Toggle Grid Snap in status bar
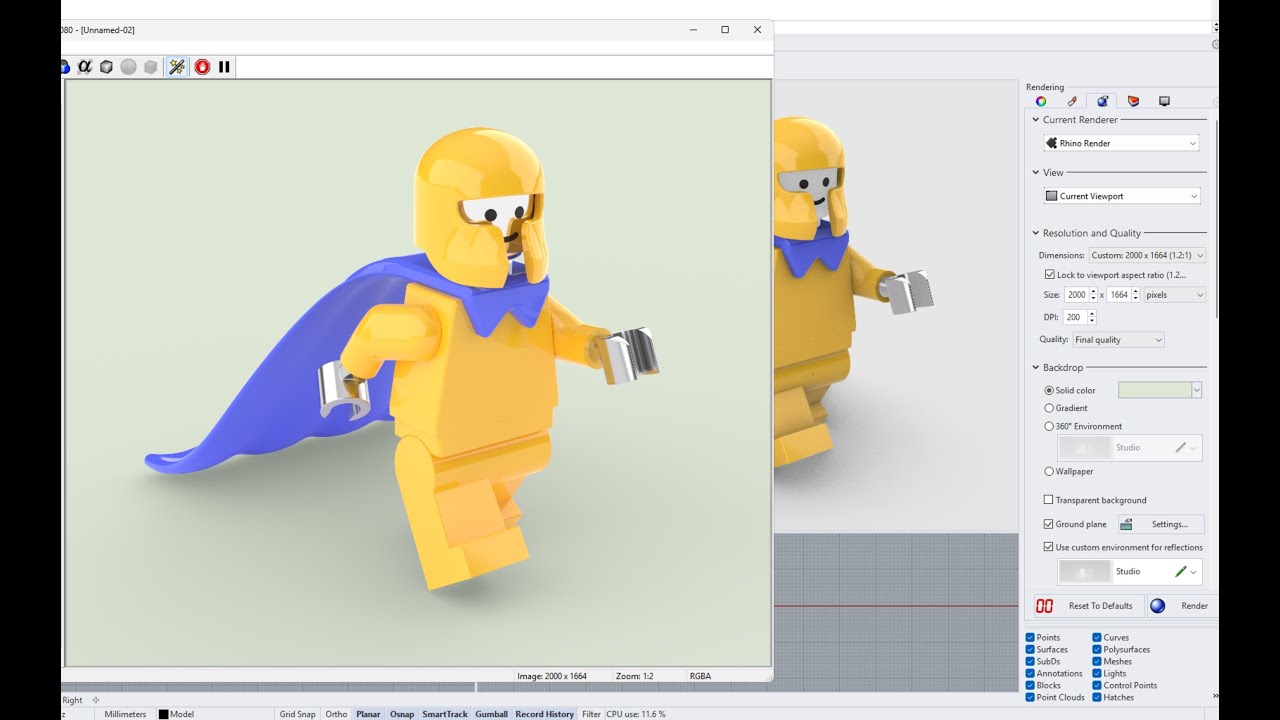 click(298, 714)
